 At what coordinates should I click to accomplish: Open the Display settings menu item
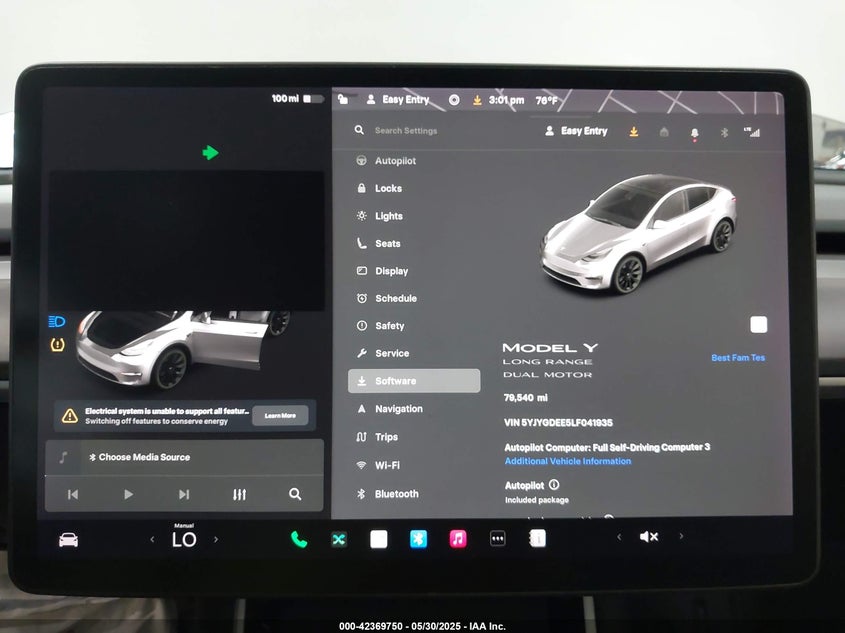pyautogui.click(x=391, y=271)
